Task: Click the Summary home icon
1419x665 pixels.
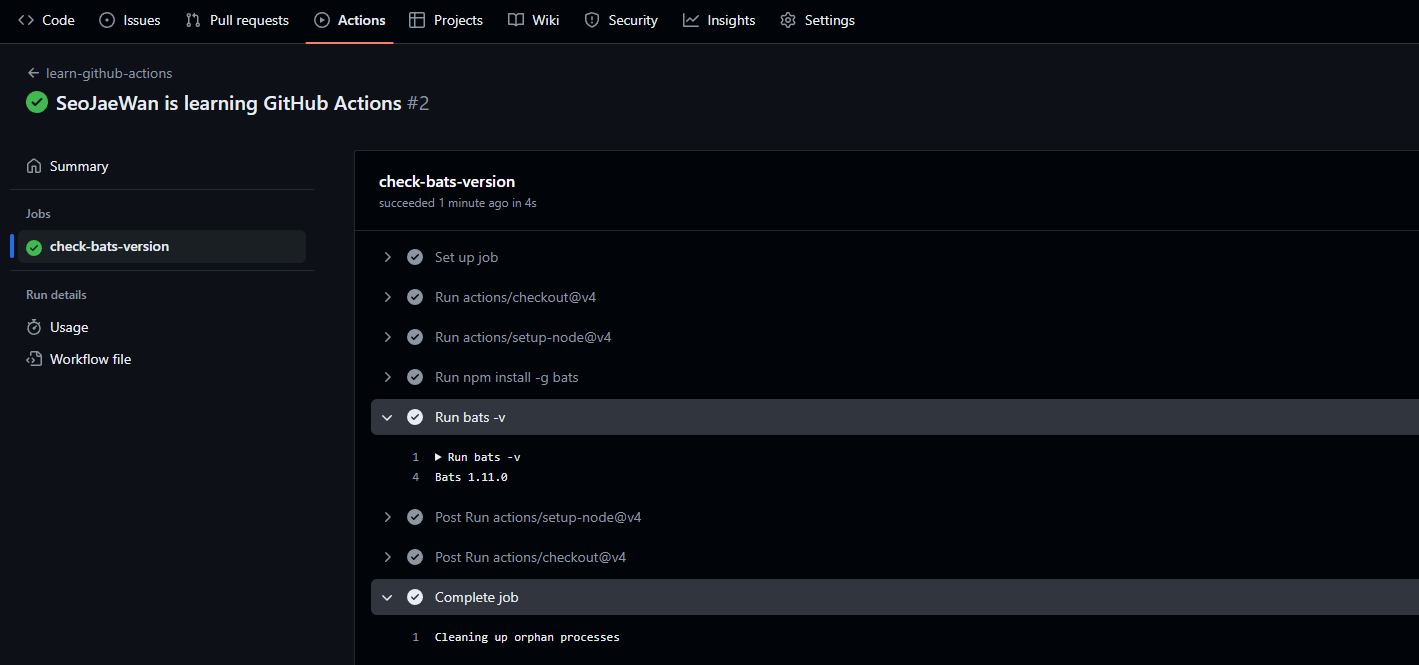Action: 34,166
